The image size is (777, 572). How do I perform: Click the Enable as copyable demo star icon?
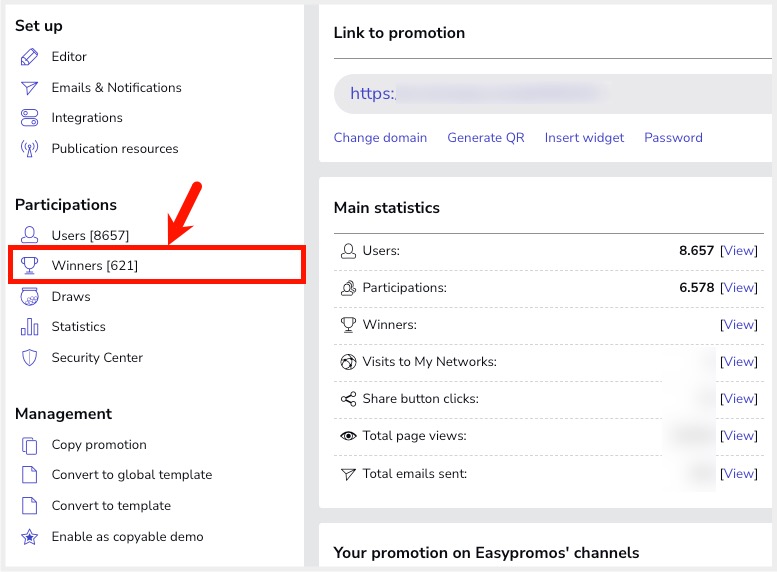30,537
